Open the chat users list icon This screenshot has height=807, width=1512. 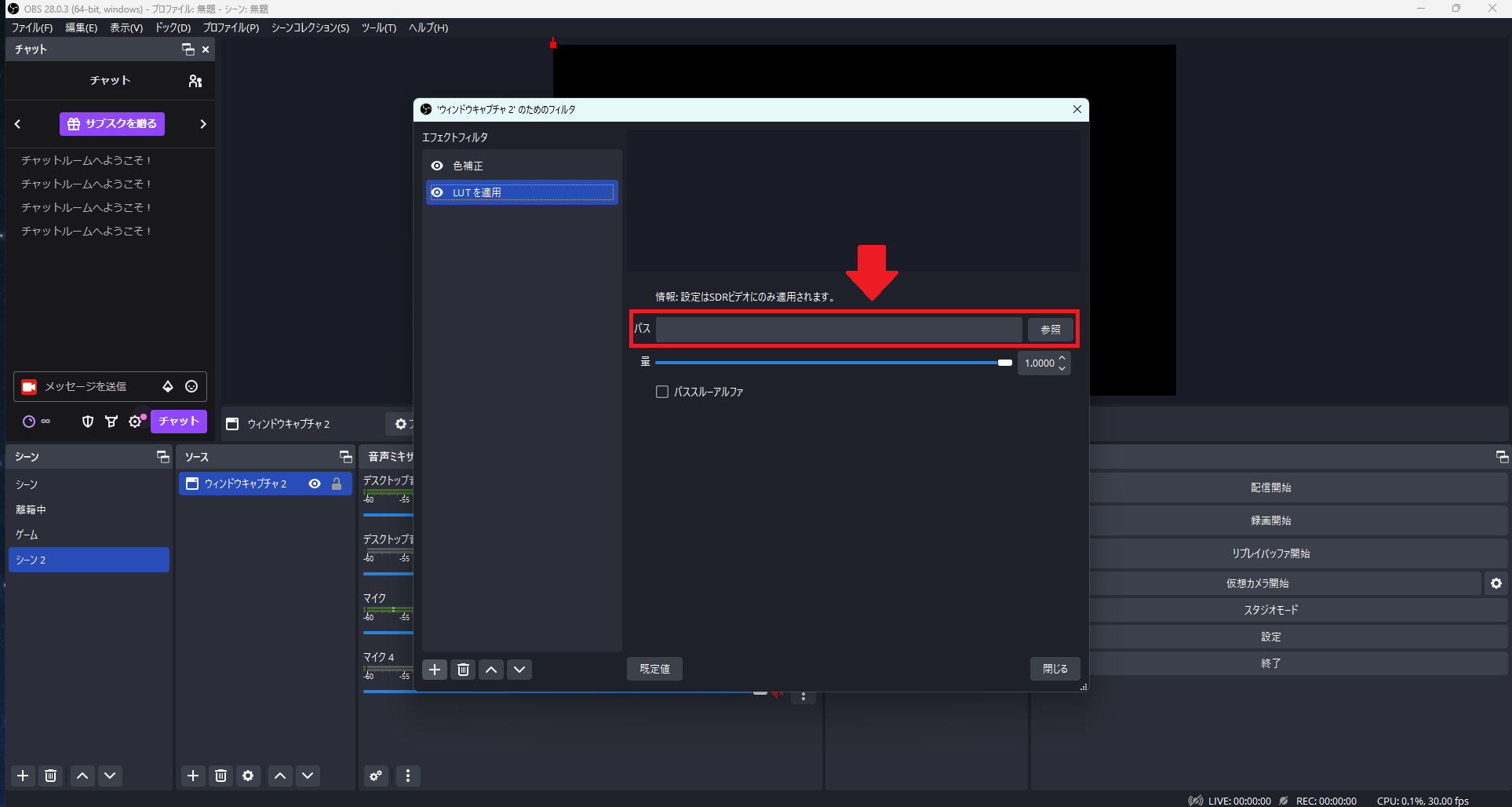point(195,81)
